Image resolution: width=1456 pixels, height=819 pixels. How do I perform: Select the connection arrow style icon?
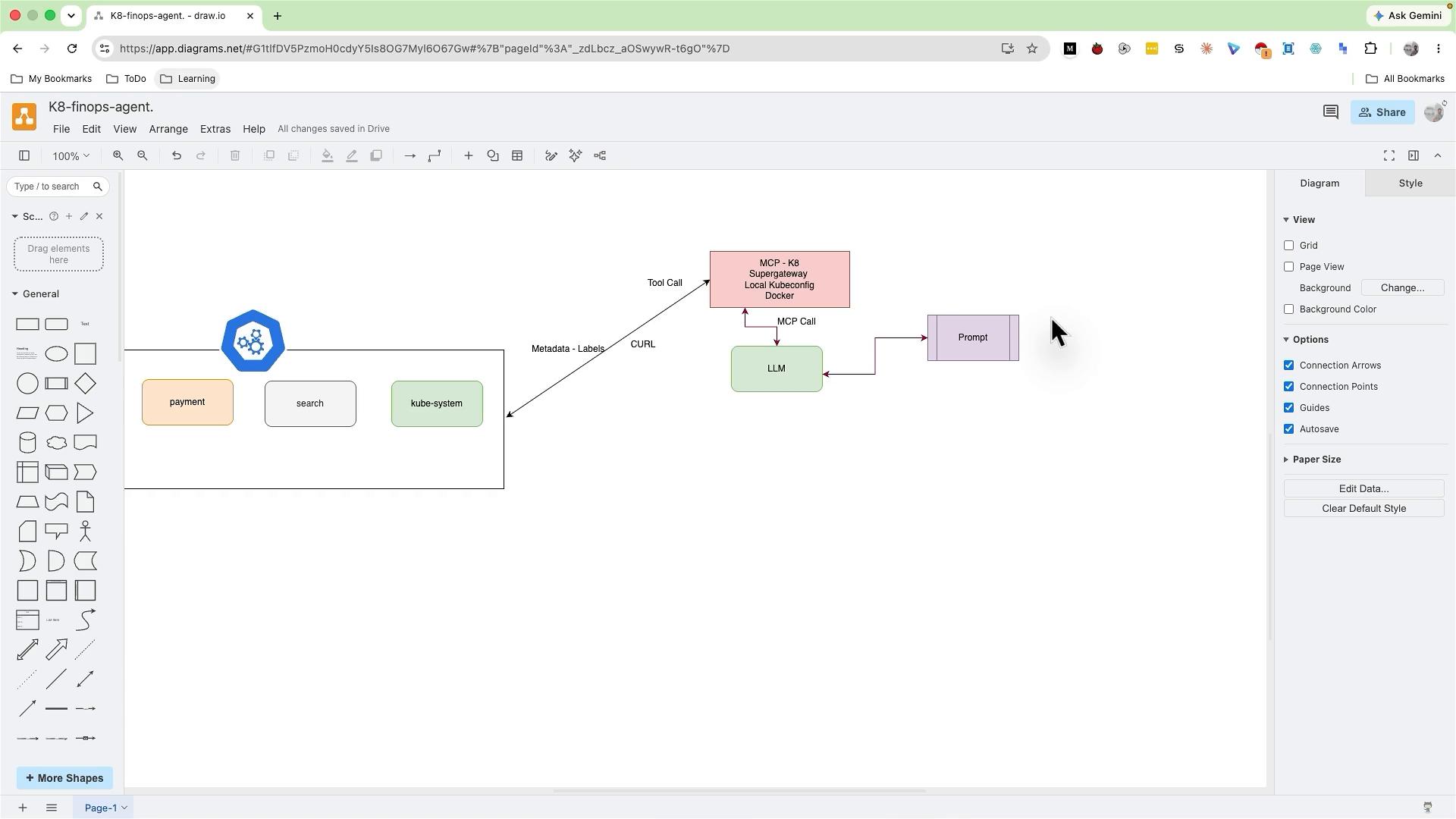click(410, 155)
